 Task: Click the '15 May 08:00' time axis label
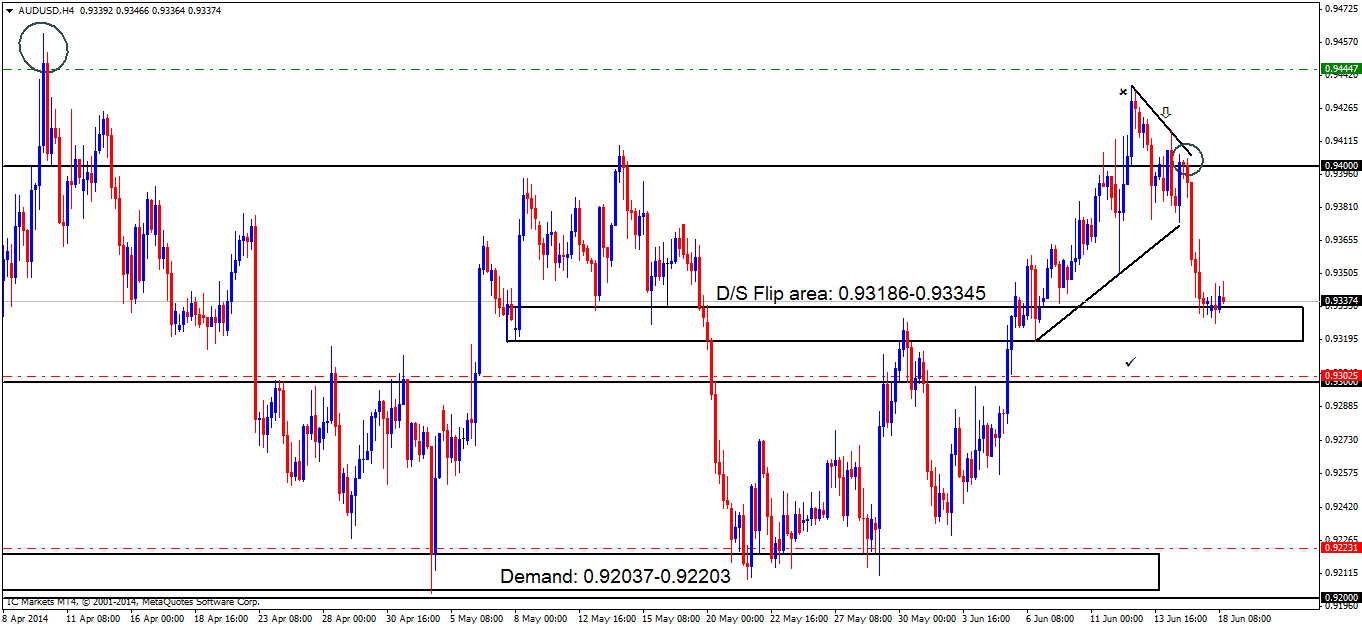coord(672,619)
